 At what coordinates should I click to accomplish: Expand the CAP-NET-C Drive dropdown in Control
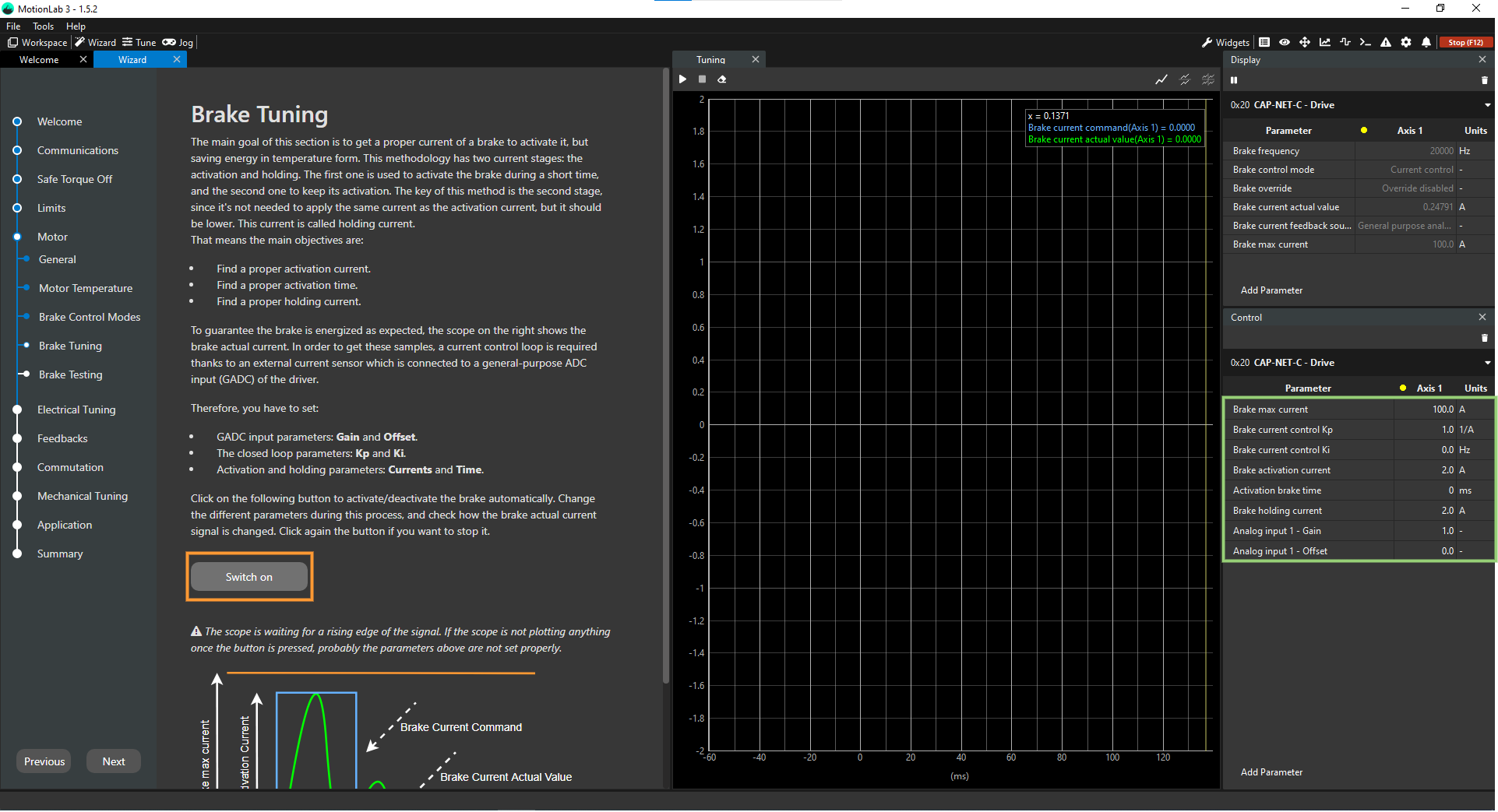1487,363
